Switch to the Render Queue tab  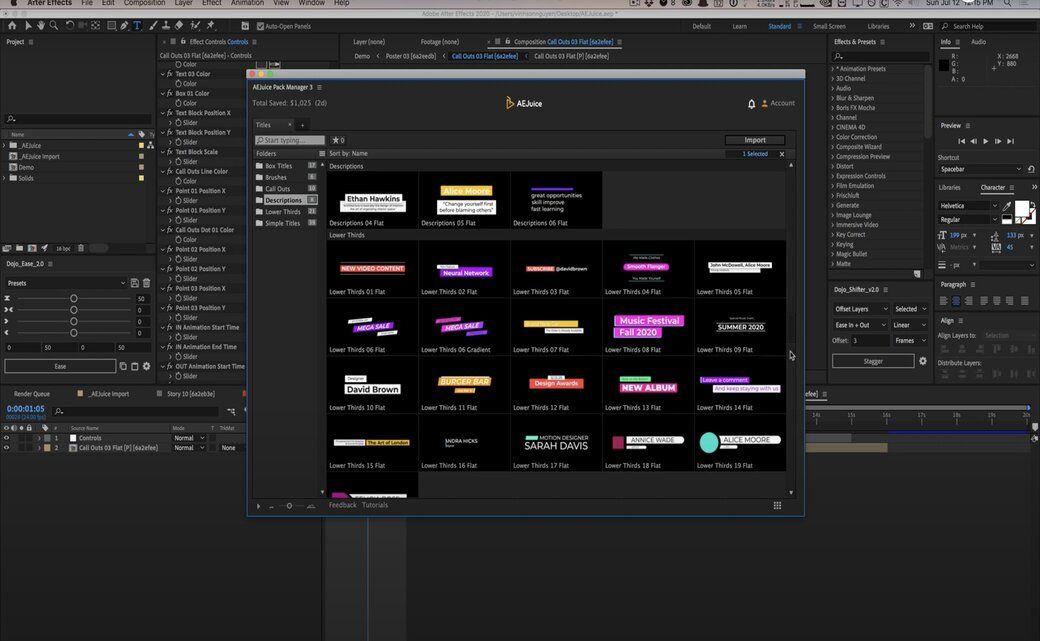pos(32,394)
